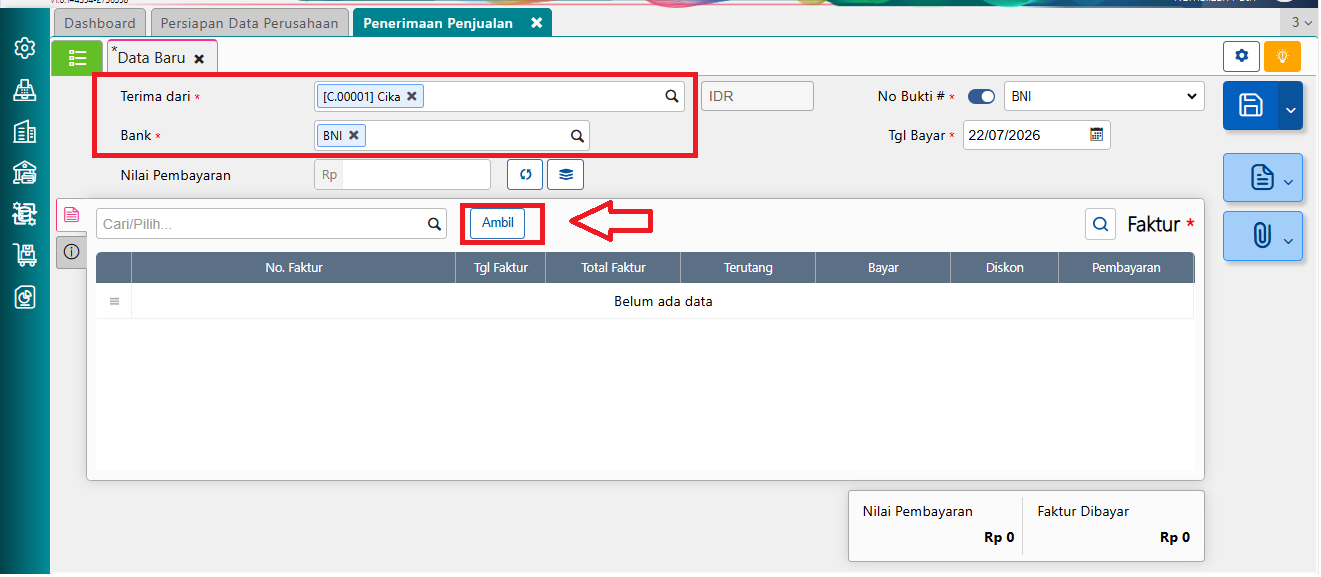Open the reports chart module in the sidebar
The image size is (1321, 577).
coord(25,297)
